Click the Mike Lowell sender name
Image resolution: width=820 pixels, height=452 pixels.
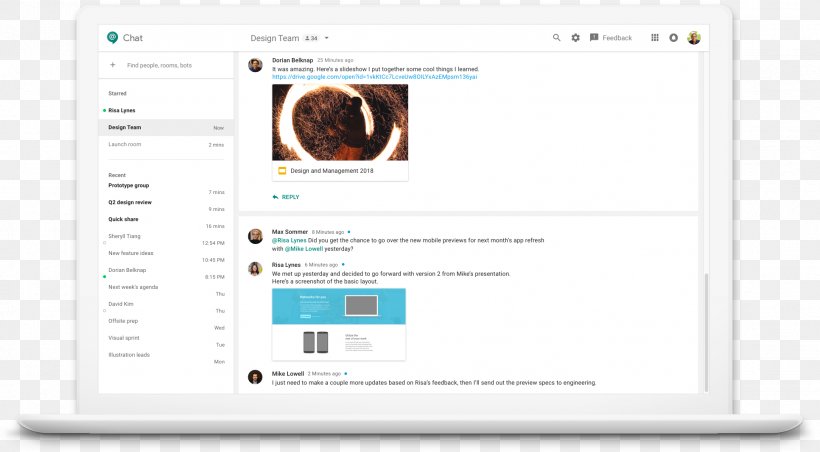288,374
